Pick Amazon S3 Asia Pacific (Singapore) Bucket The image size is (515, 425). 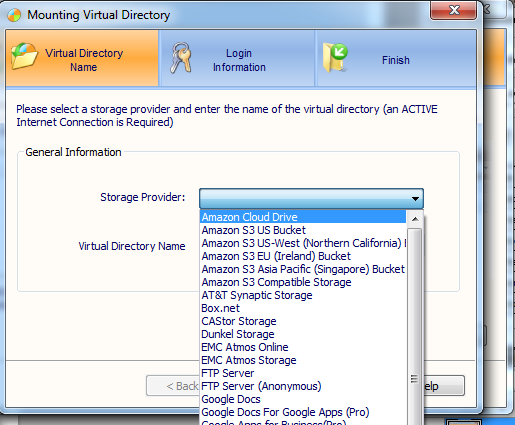click(x=303, y=269)
